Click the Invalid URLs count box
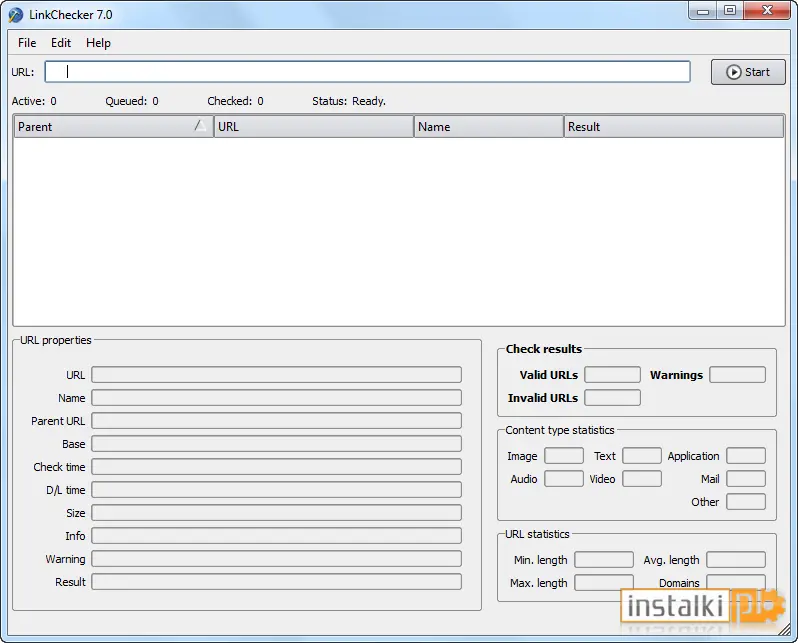The image size is (798, 643). click(x=612, y=398)
